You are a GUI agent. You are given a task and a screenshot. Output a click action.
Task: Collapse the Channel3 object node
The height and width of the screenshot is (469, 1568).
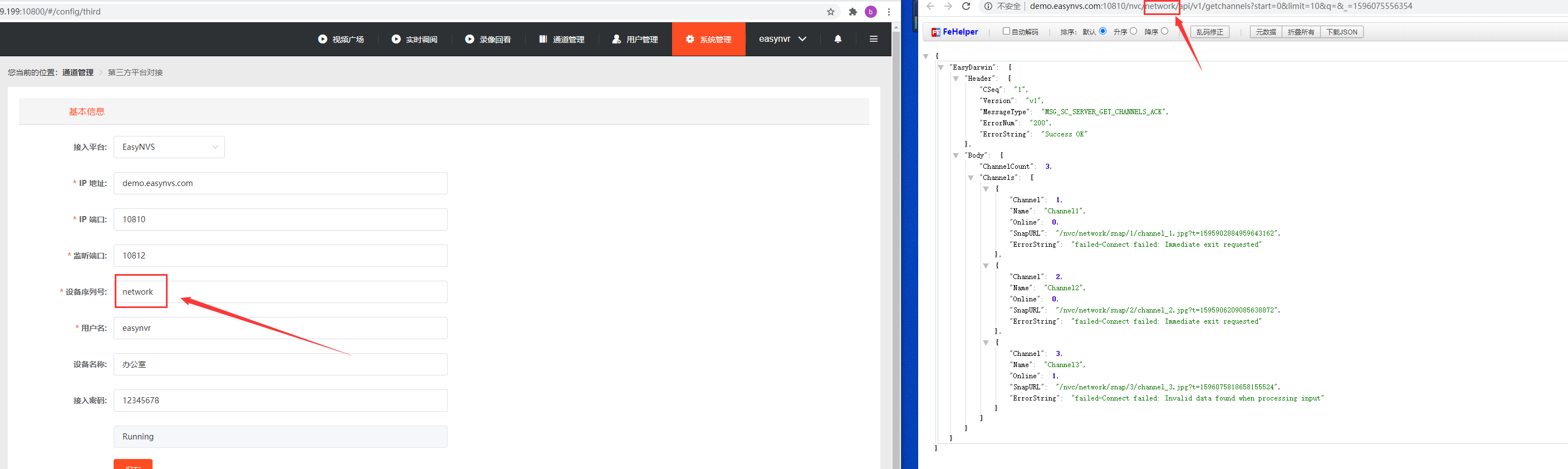coord(986,343)
